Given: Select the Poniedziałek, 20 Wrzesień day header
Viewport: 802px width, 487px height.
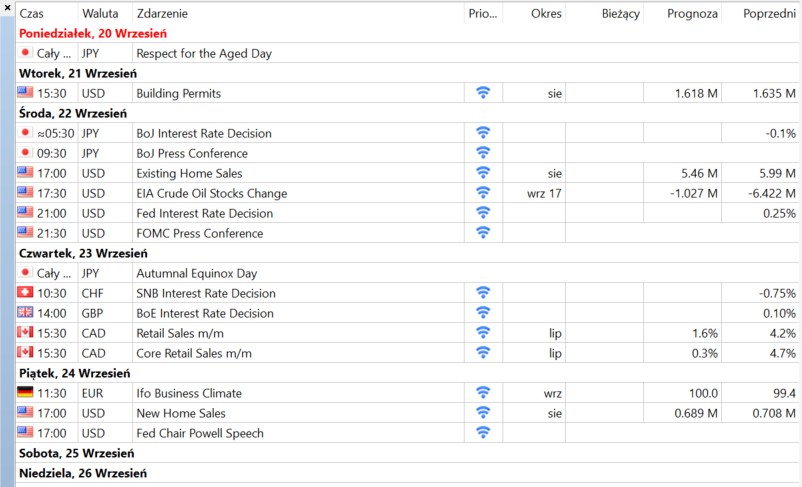Looking at the screenshot, I should pos(93,34).
